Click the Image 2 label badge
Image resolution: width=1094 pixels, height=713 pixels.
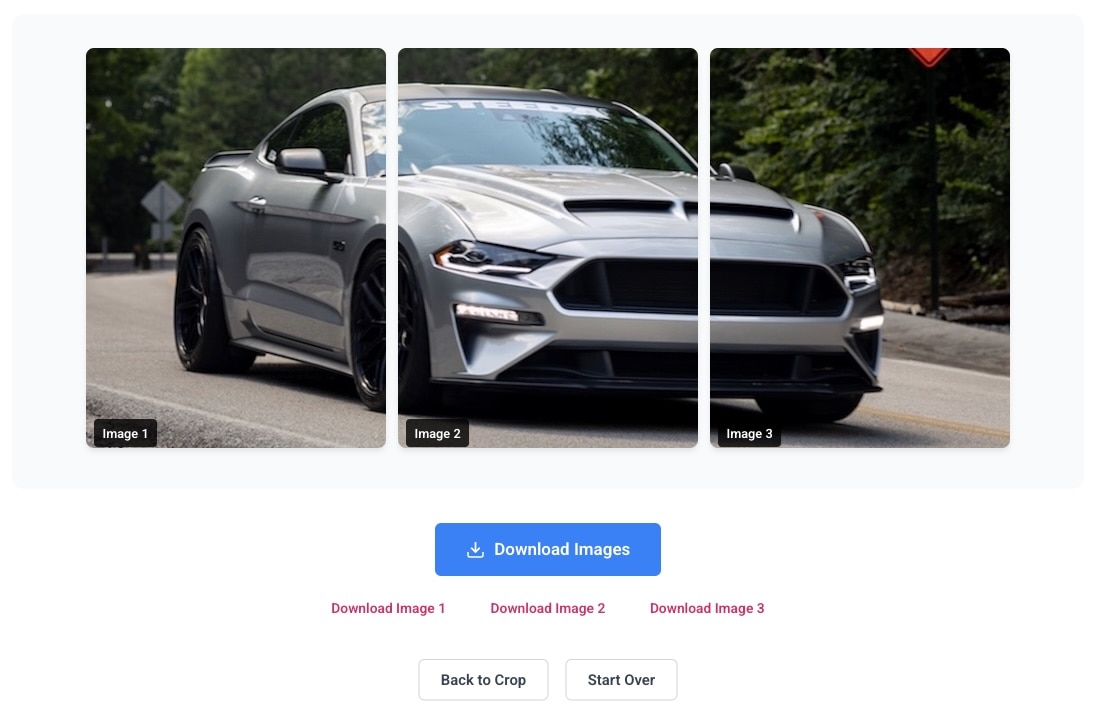(437, 433)
